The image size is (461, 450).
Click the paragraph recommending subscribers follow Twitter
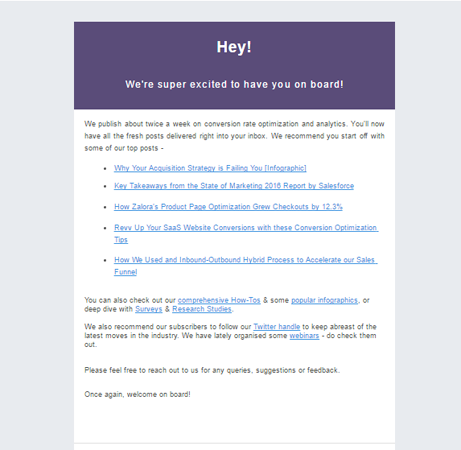tap(230, 336)
